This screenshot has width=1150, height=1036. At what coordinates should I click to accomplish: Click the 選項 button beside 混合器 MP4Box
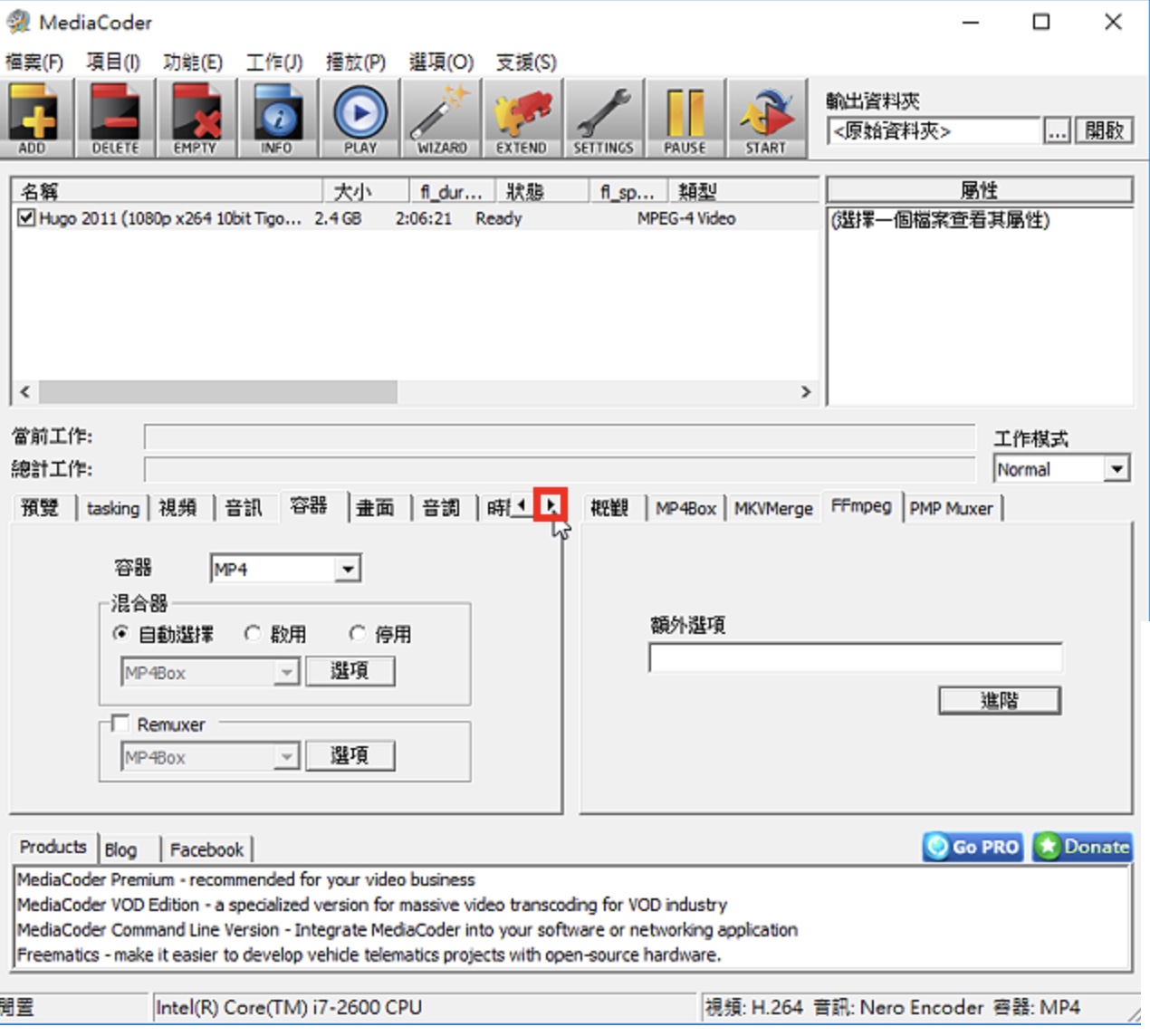pyautogui.click(x=350, y=671)
